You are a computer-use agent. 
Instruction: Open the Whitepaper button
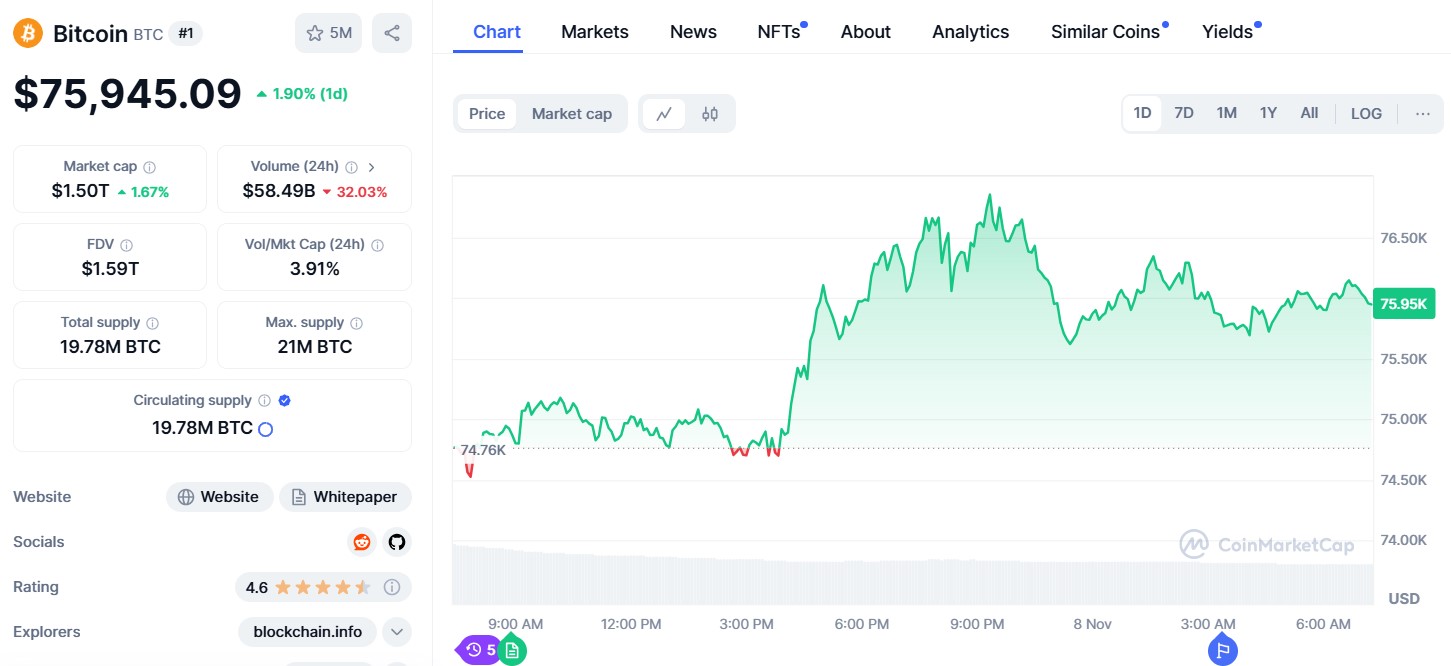tap(345, 497)
